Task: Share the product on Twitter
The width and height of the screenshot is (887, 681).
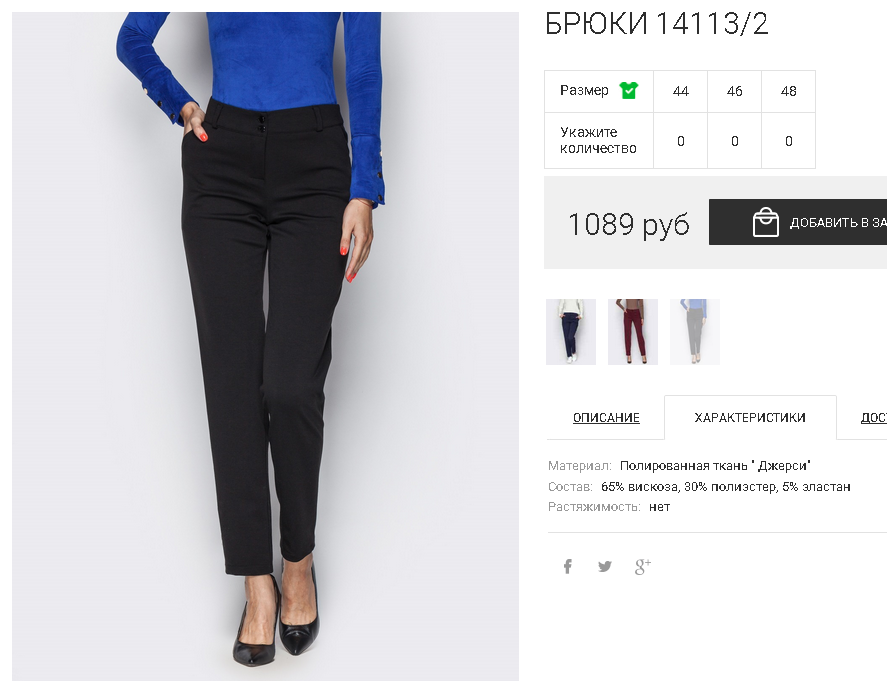Action: coord(605,566)
